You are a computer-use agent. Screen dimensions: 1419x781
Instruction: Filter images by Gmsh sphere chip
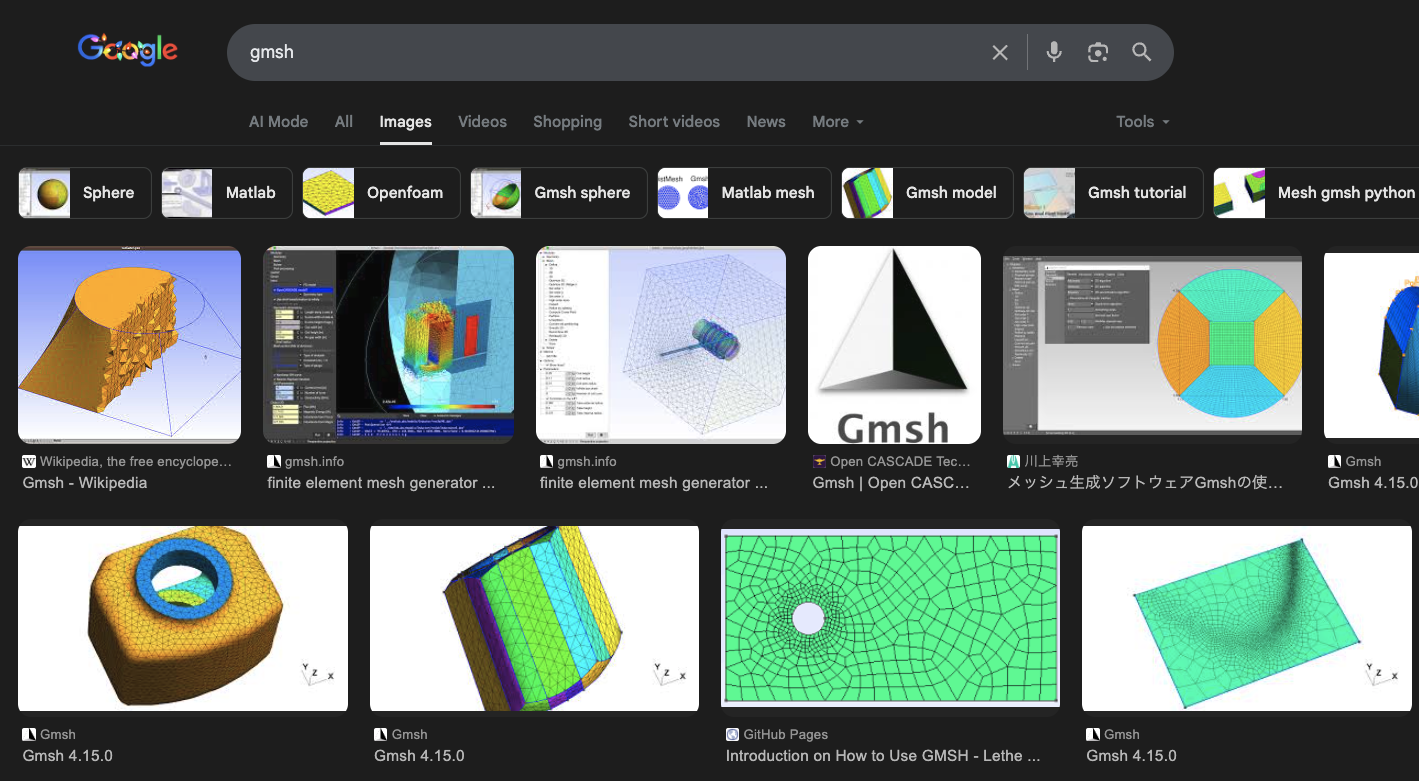point(559,193)
